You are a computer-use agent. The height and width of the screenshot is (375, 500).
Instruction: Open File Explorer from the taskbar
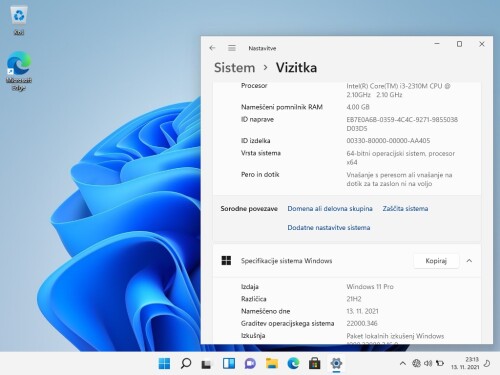point(272,363)
